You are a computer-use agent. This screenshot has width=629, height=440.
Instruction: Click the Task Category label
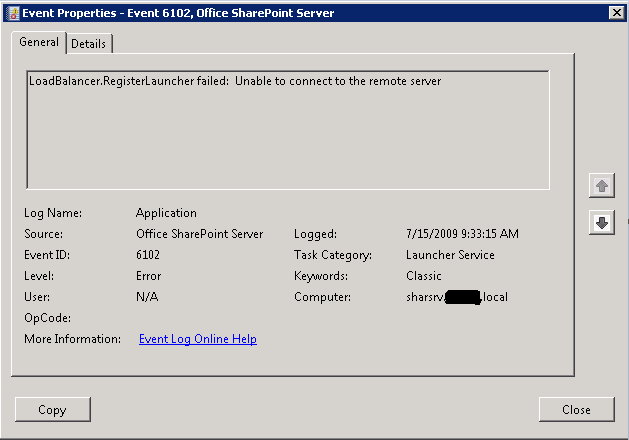tap(333, 255)
